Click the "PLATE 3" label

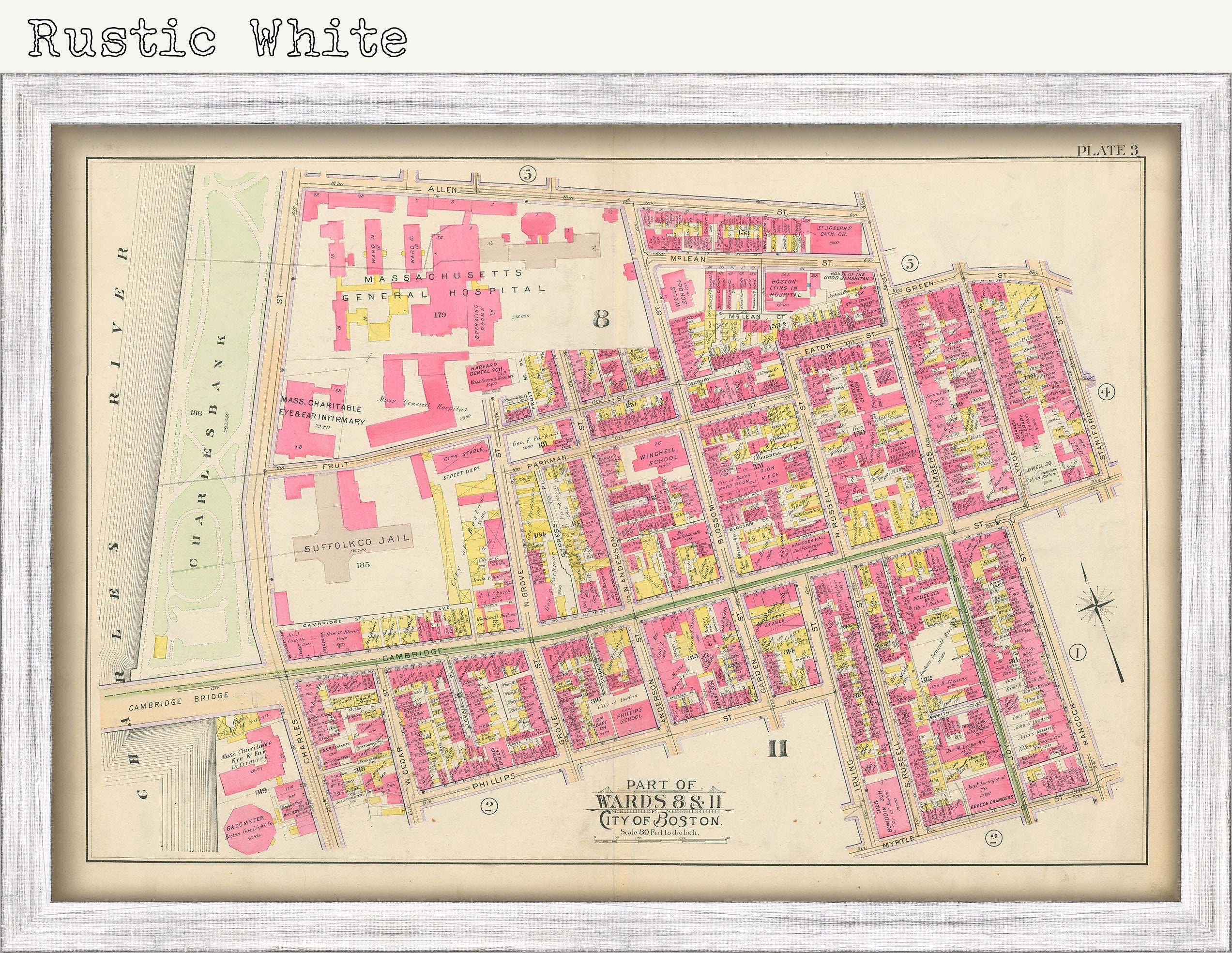pos(1107,150)
